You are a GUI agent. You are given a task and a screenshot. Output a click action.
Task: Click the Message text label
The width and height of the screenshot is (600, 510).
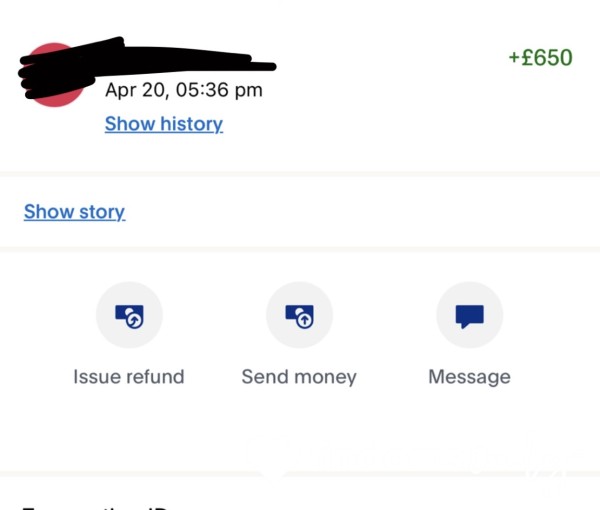click(x=470, y=377)
